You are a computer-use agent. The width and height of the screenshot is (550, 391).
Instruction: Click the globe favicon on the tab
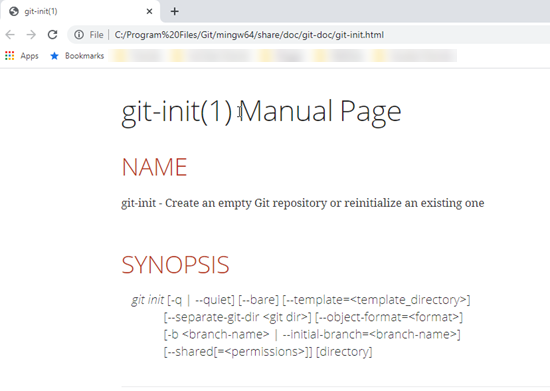[14, 12]
